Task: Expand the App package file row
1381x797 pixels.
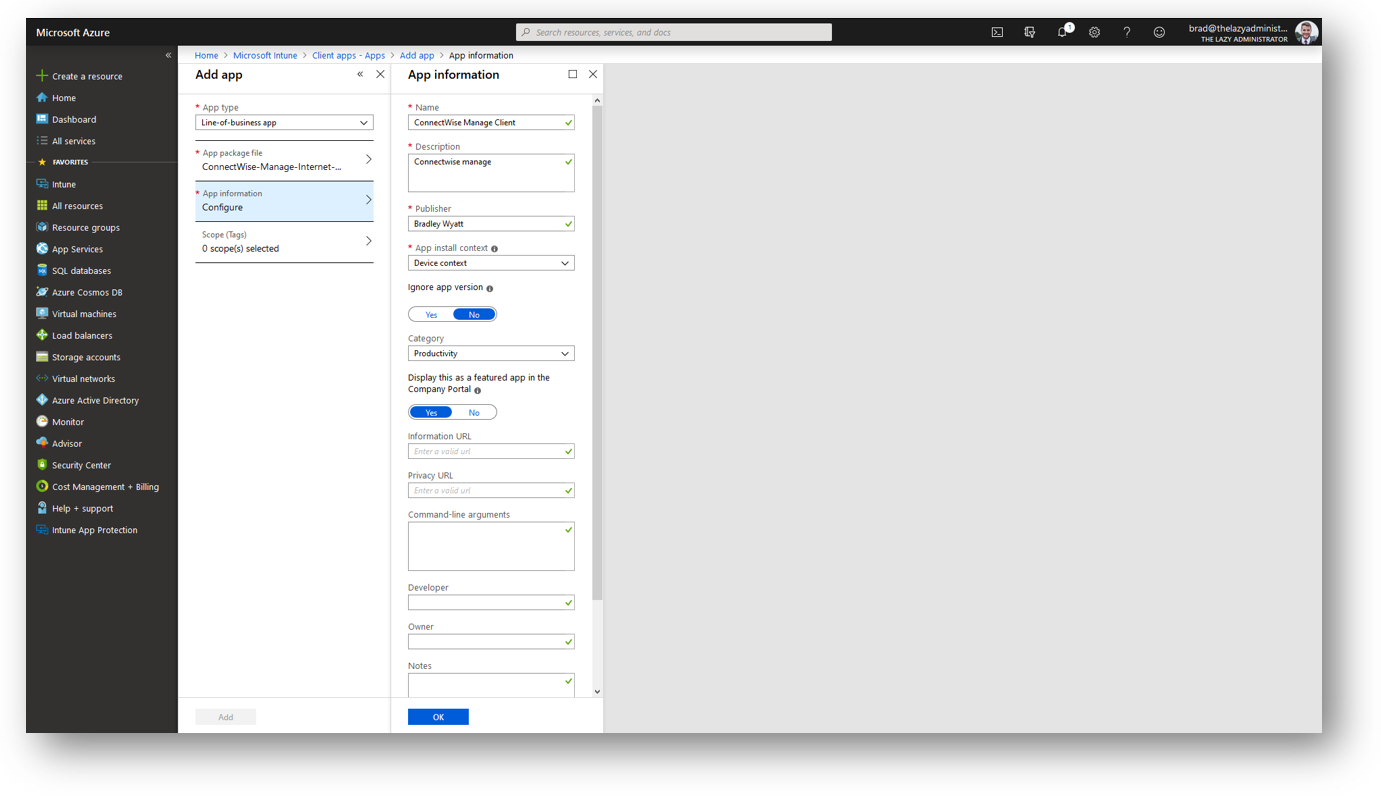Action: click(284, 160)
